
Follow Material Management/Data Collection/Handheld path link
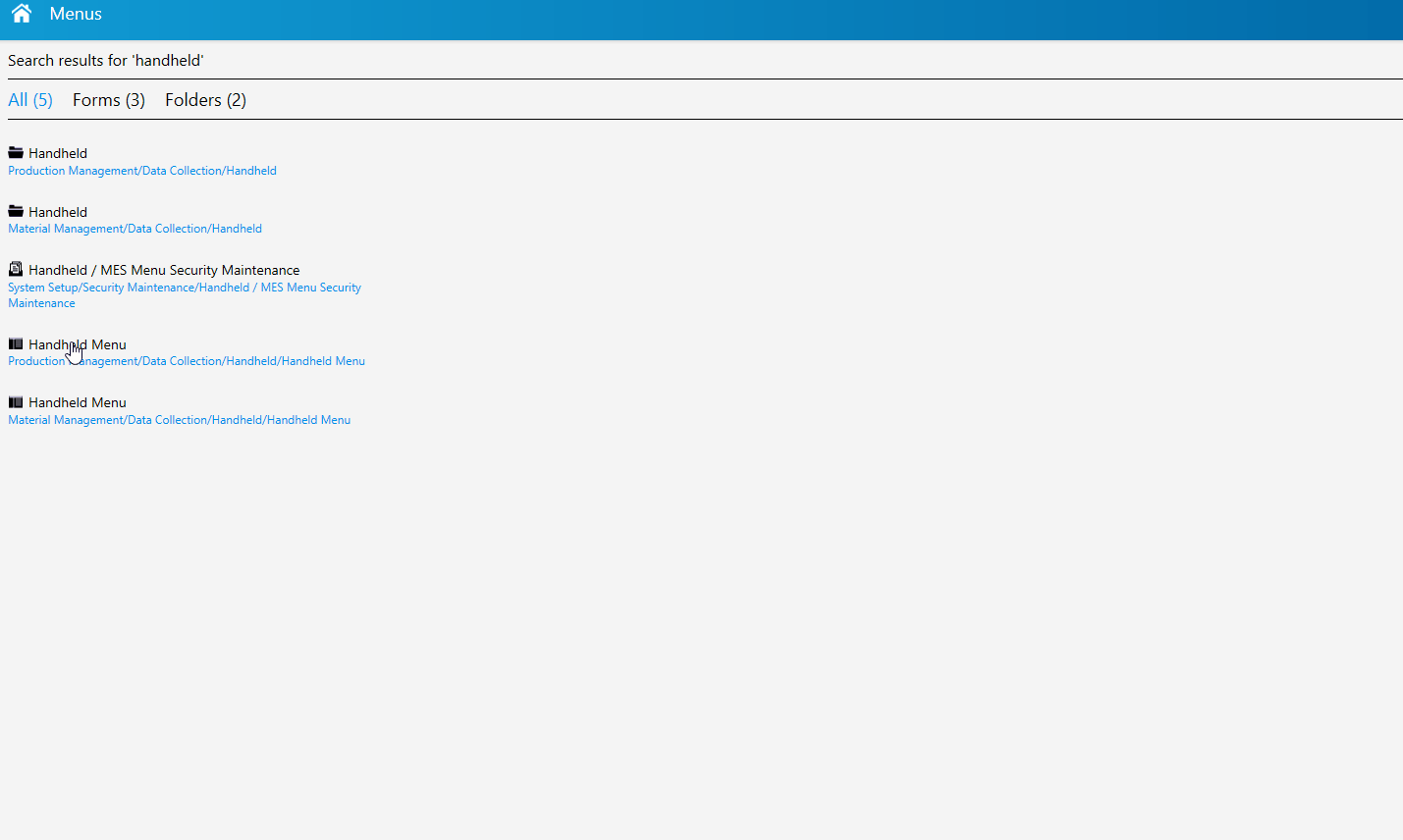[135, 229]
